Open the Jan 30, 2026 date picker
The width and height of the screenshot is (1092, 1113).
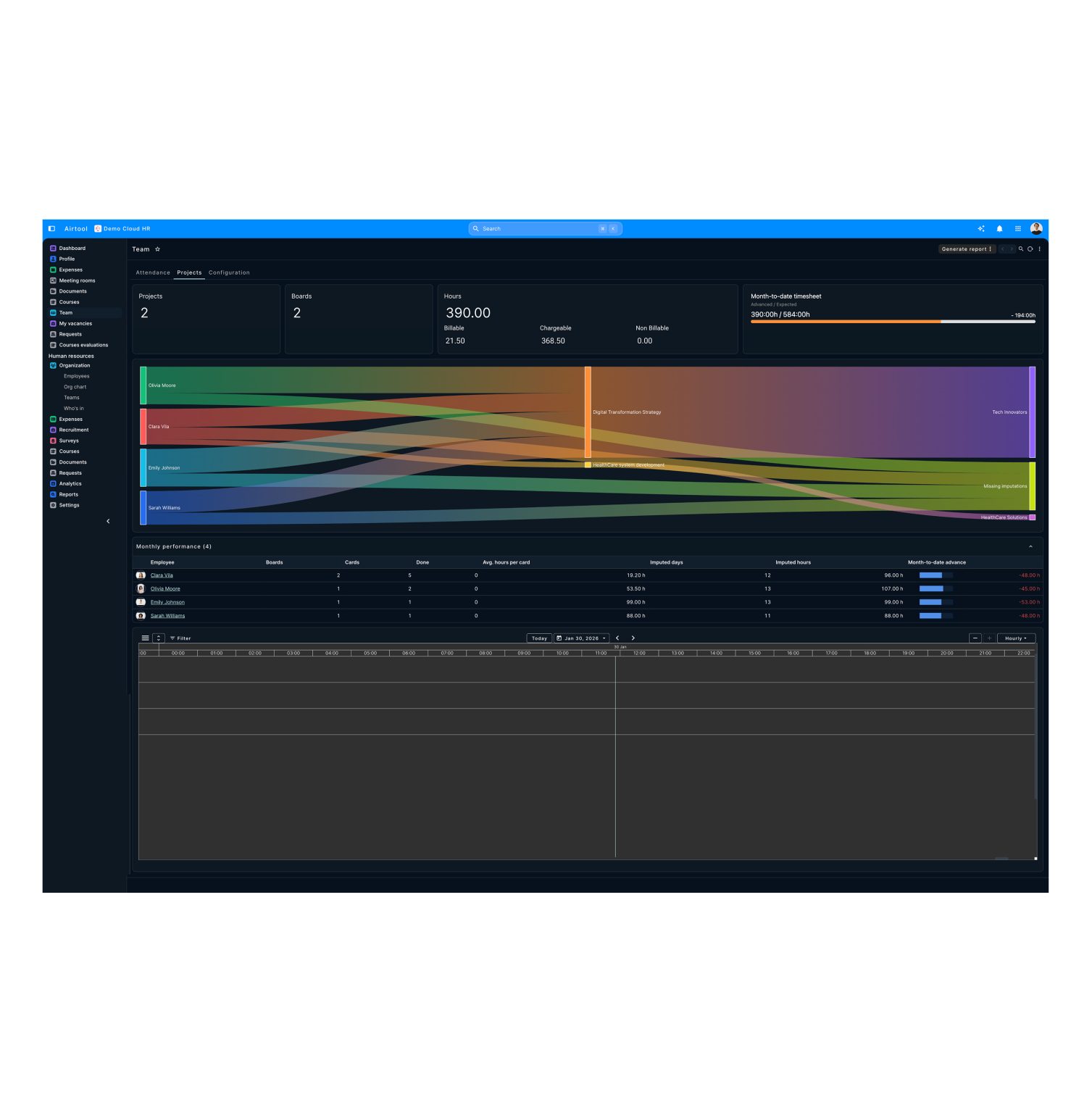pyautogui.click(x=581, y=638)
